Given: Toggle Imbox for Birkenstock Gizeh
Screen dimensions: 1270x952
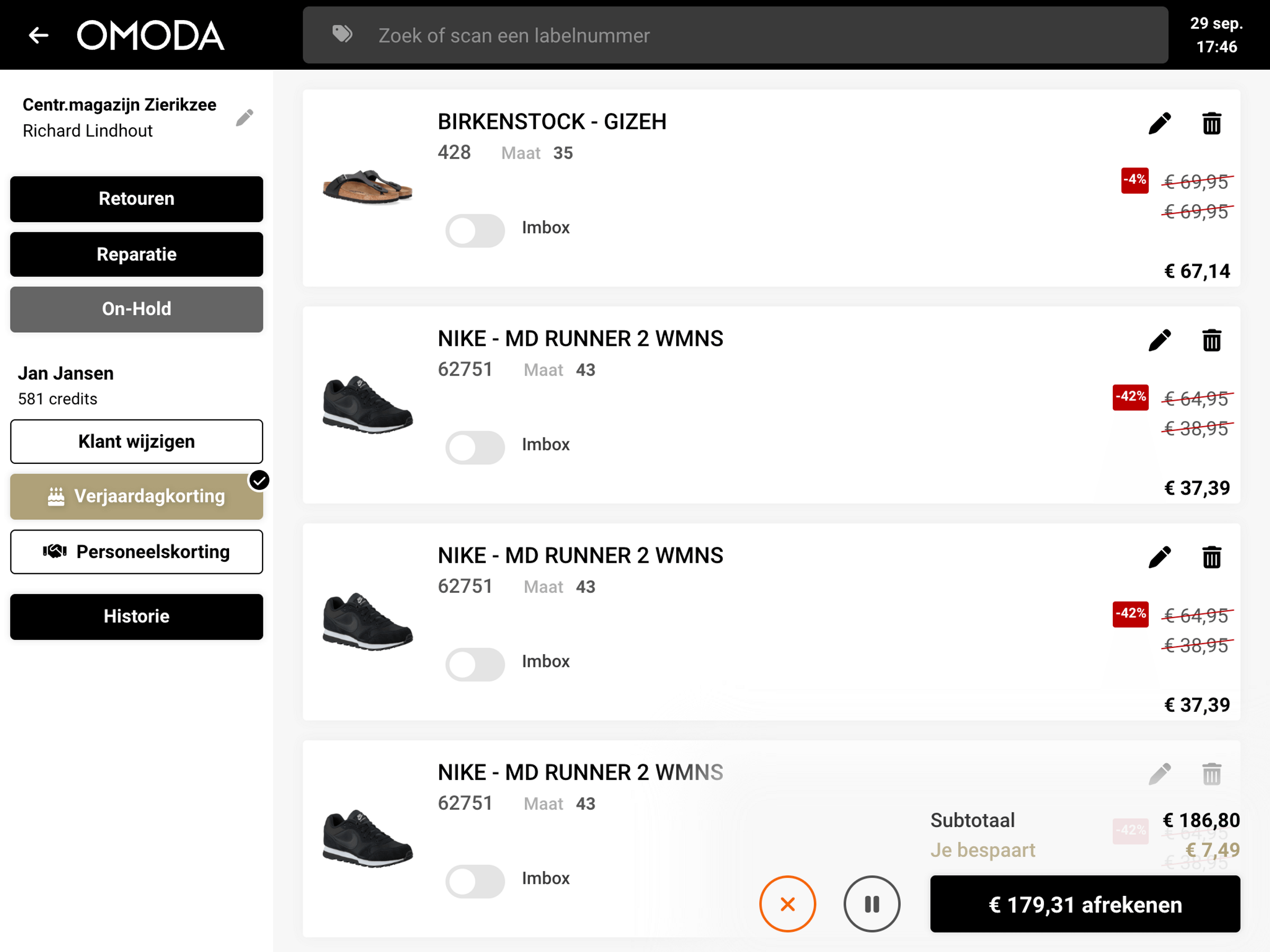Looking at the screenshot, I should pyautogui.click(x=475, y=230).
